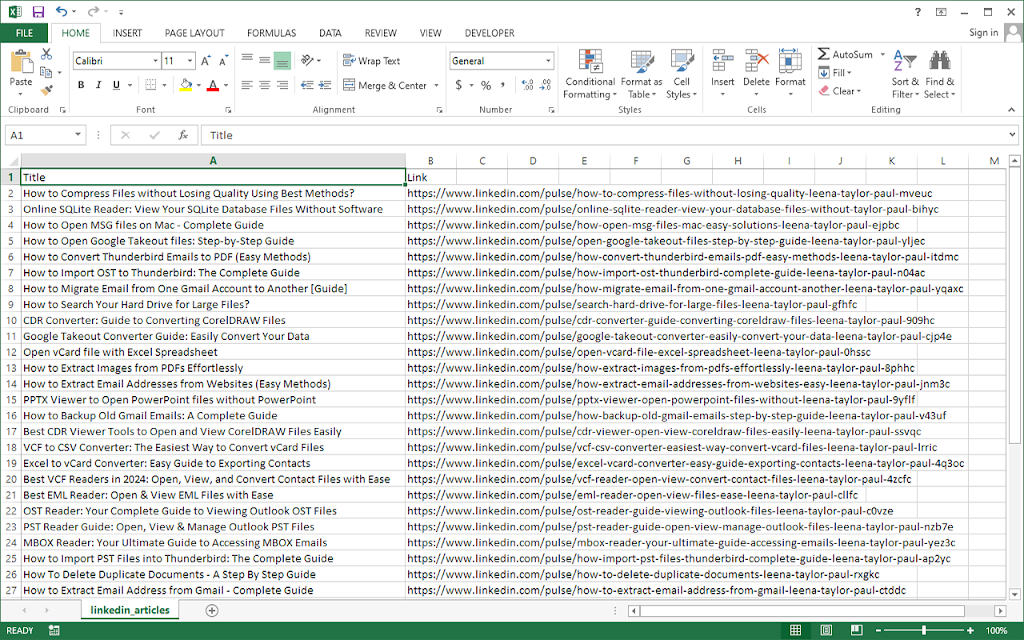This screenshot has width=1024, height=640.
Task: Decrease font size with the smaller A icon
Action: (x=223, y=61)
